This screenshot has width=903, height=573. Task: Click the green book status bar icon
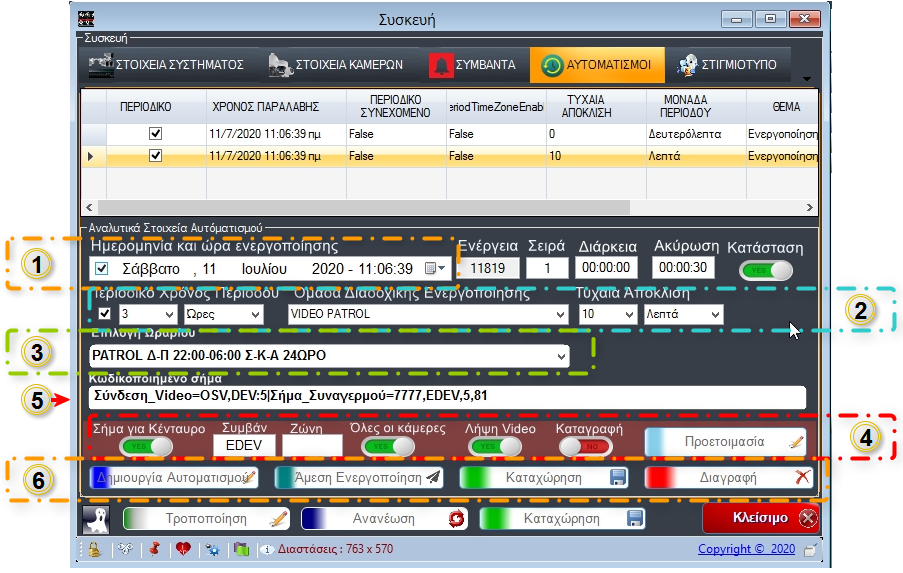coord(240,549)
